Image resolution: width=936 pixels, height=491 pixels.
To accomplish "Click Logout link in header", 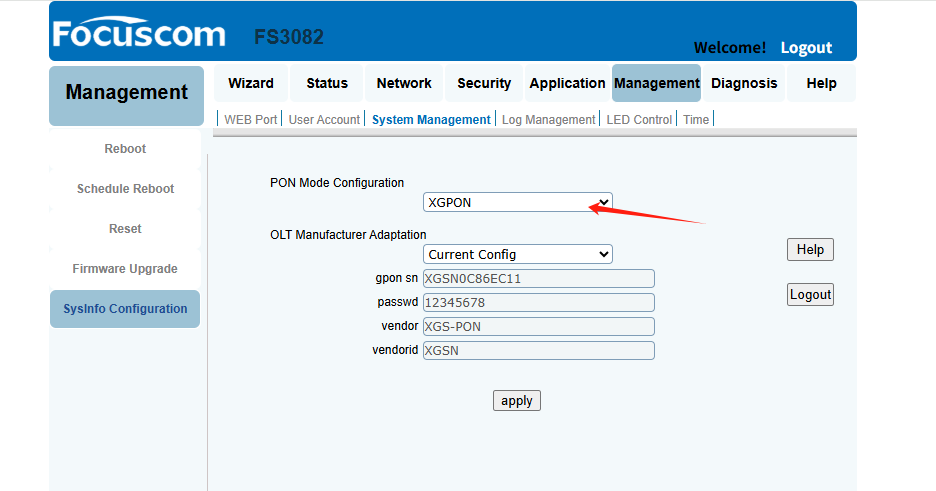I will click(x=806, y=48).
